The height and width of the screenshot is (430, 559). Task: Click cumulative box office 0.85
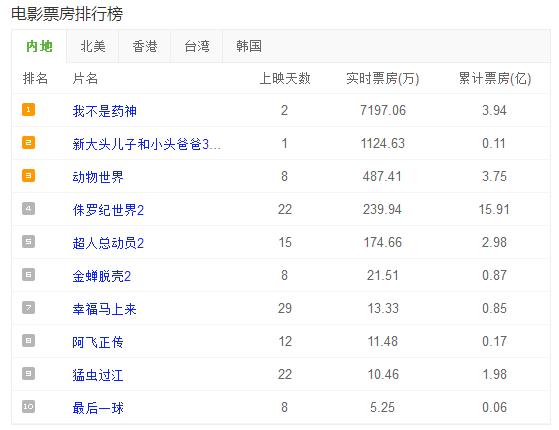pos(494,308)
